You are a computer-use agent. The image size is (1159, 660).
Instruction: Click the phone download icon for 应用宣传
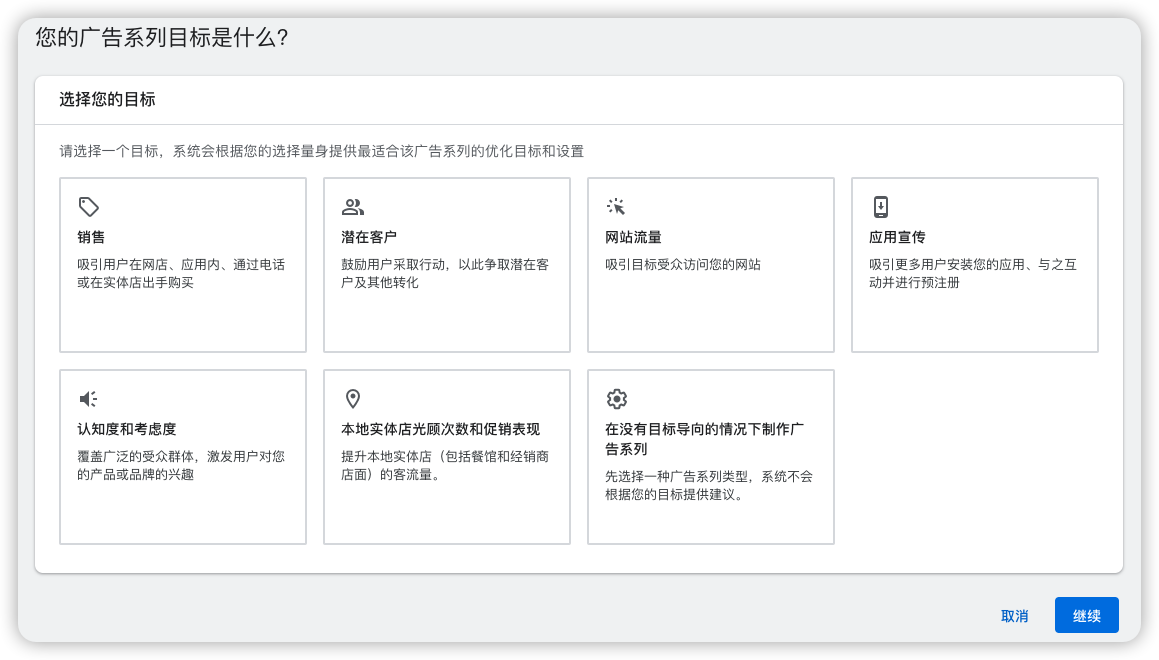point(881,207)
